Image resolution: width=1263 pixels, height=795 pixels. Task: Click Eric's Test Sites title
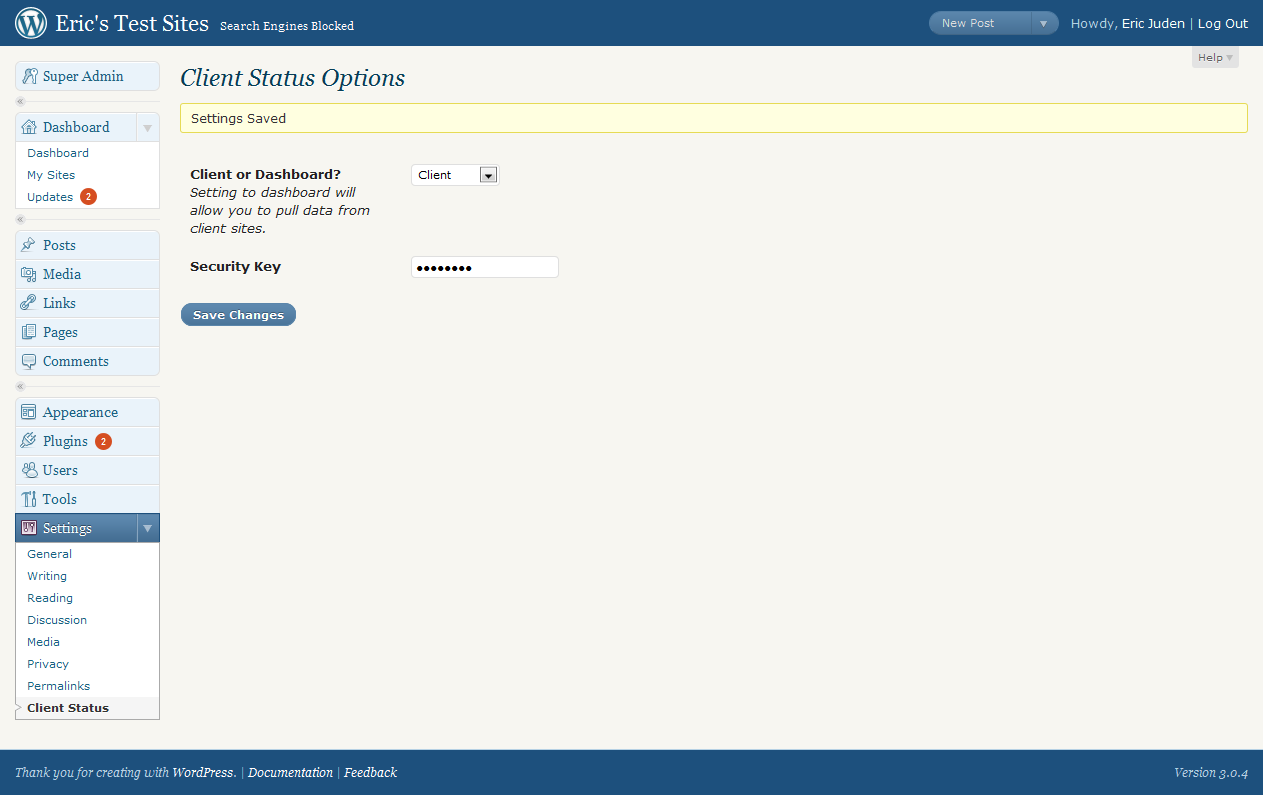pyautogui.click(x=132, y=23)
